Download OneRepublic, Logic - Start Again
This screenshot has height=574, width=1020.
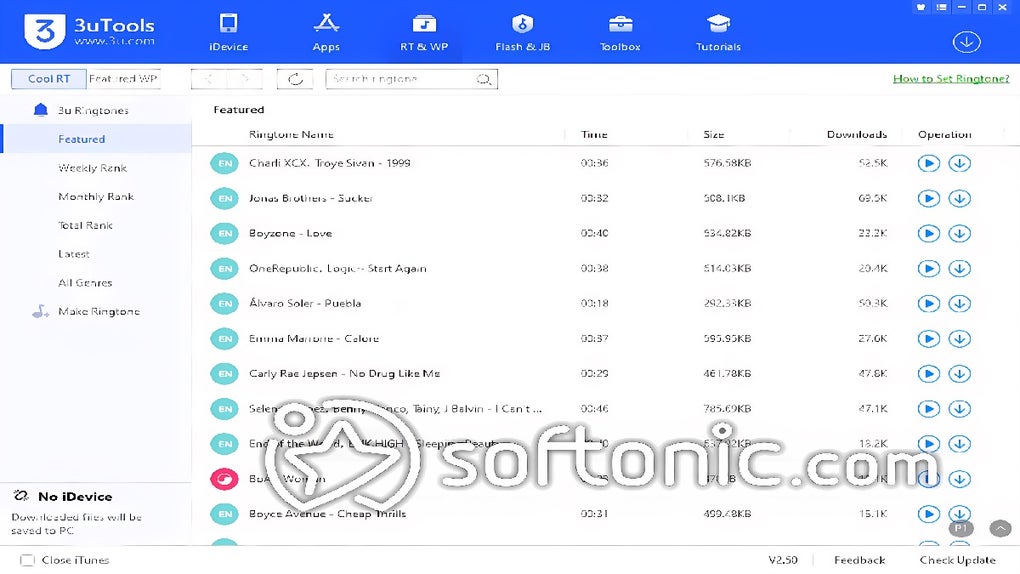pos(960,269)
